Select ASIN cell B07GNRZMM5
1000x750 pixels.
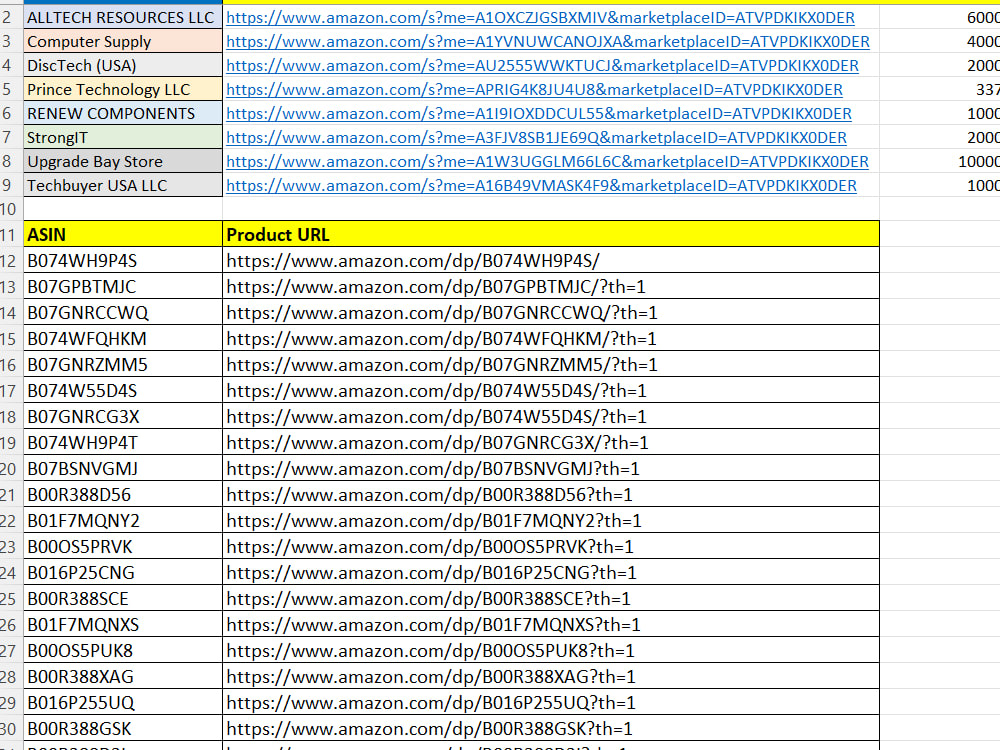pyautogui.click(x=123, y=365)
